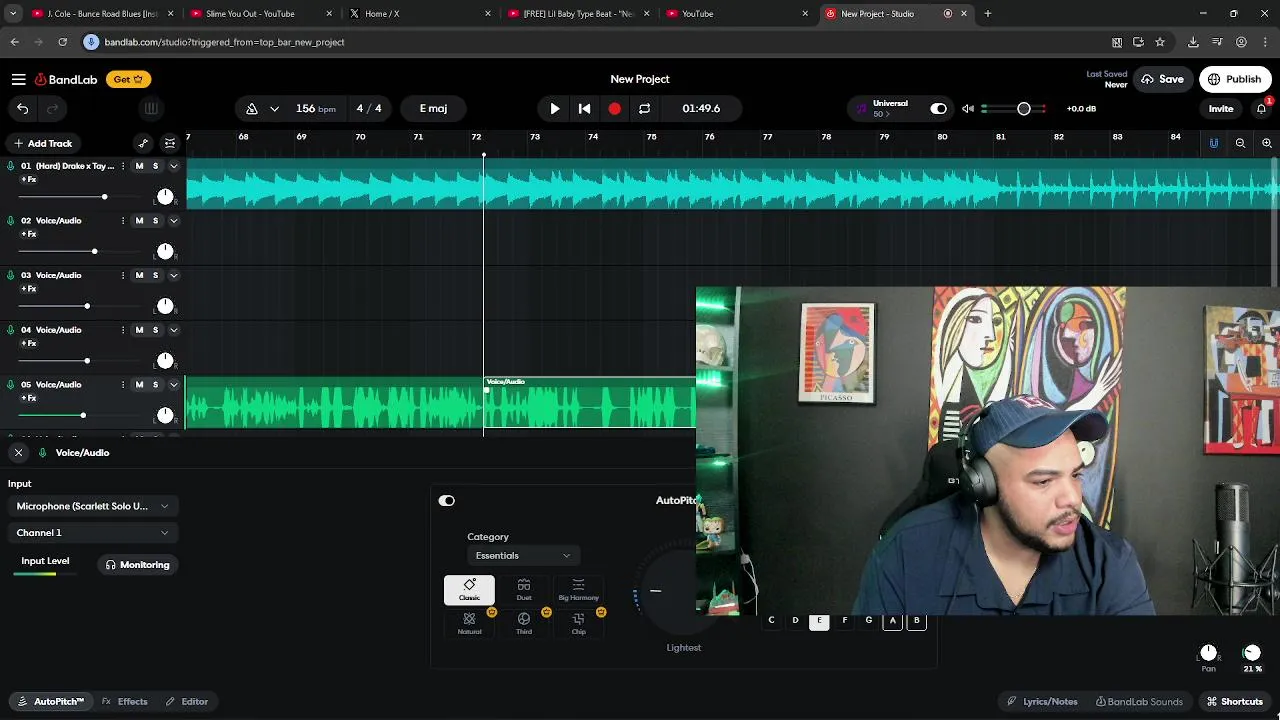The image size is (1280, 720).
Task: Adjust the master volume slider knob
Action: 1024,108
